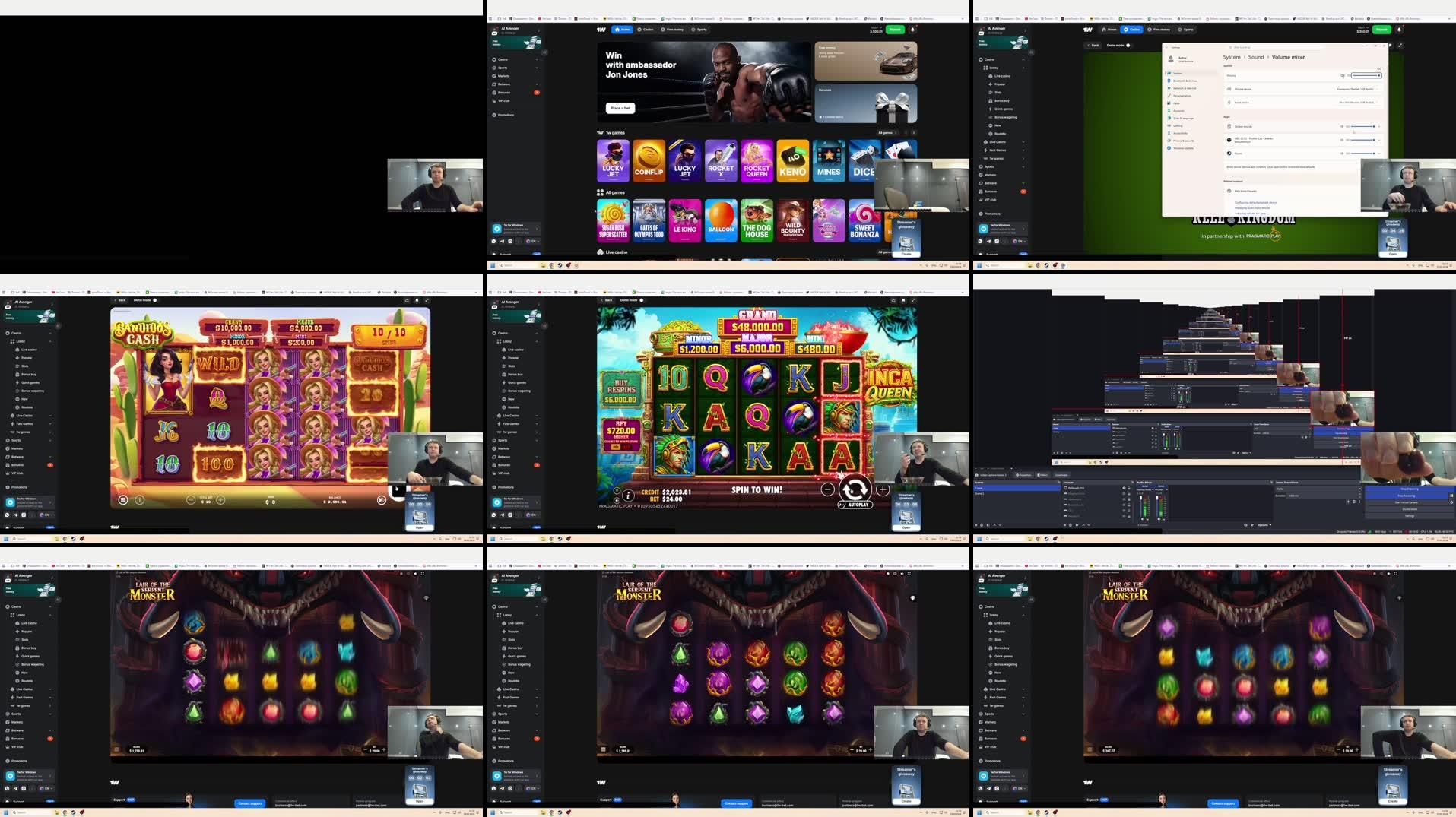The image size is (1456, 817).
Task: Select Sports tab on Jon Jones home frame
Action: tap(699, 30)
